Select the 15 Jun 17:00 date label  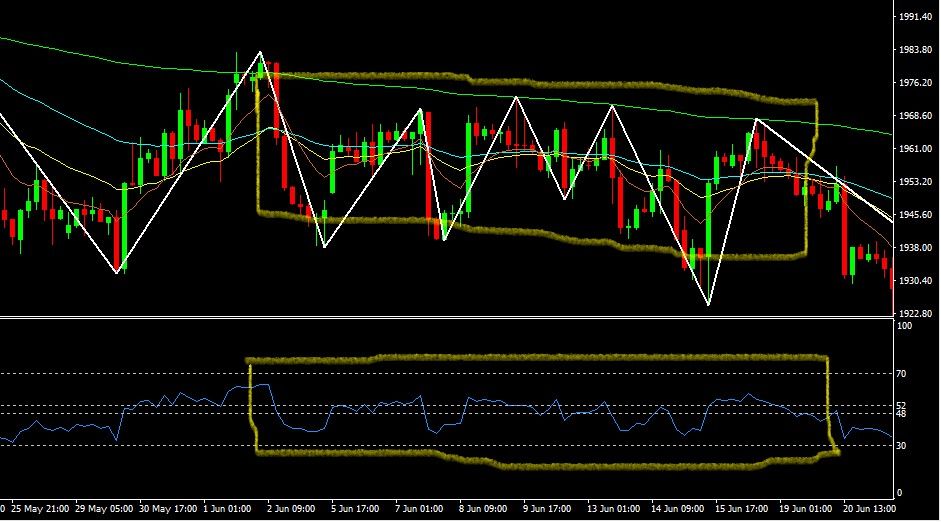(x=741, y=509)
